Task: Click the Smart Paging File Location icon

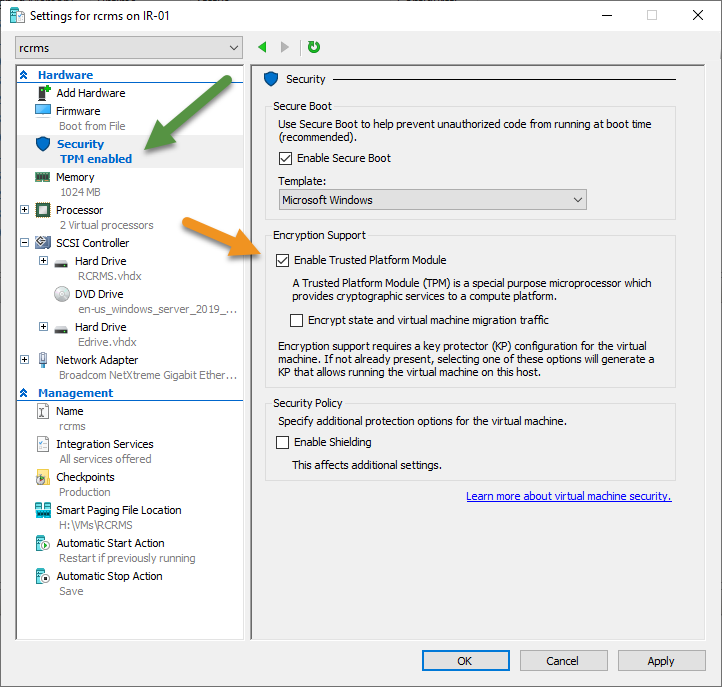Action: click(43, 510)
